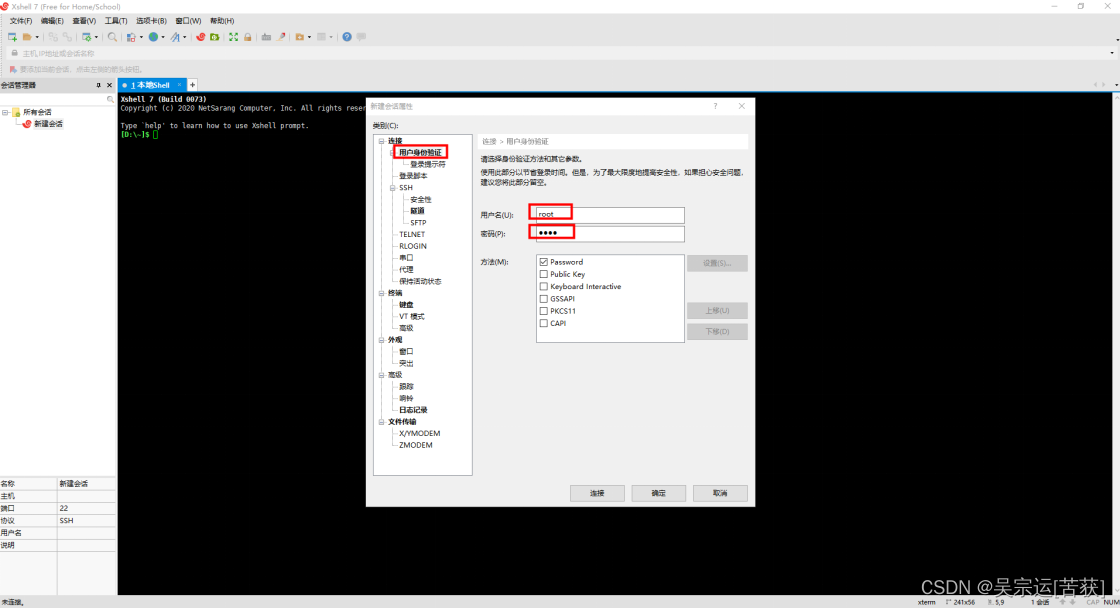This screenshot has width=1120, height=608.
Task: Enable the PKCS11 checkbox
Action: pyautogui.click(x=544, y=311)
